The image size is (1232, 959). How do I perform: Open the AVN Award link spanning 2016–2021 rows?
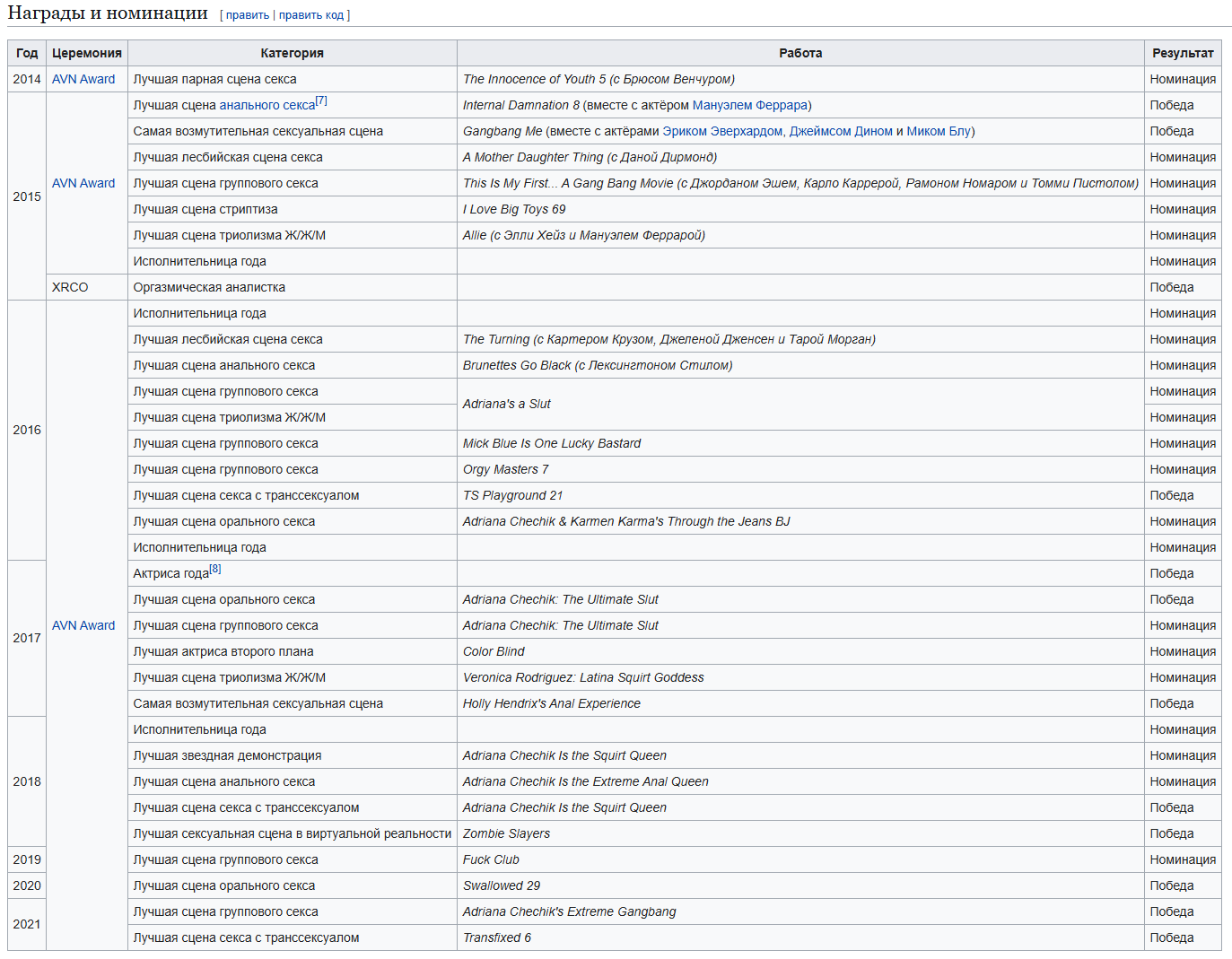coord(83,625)
